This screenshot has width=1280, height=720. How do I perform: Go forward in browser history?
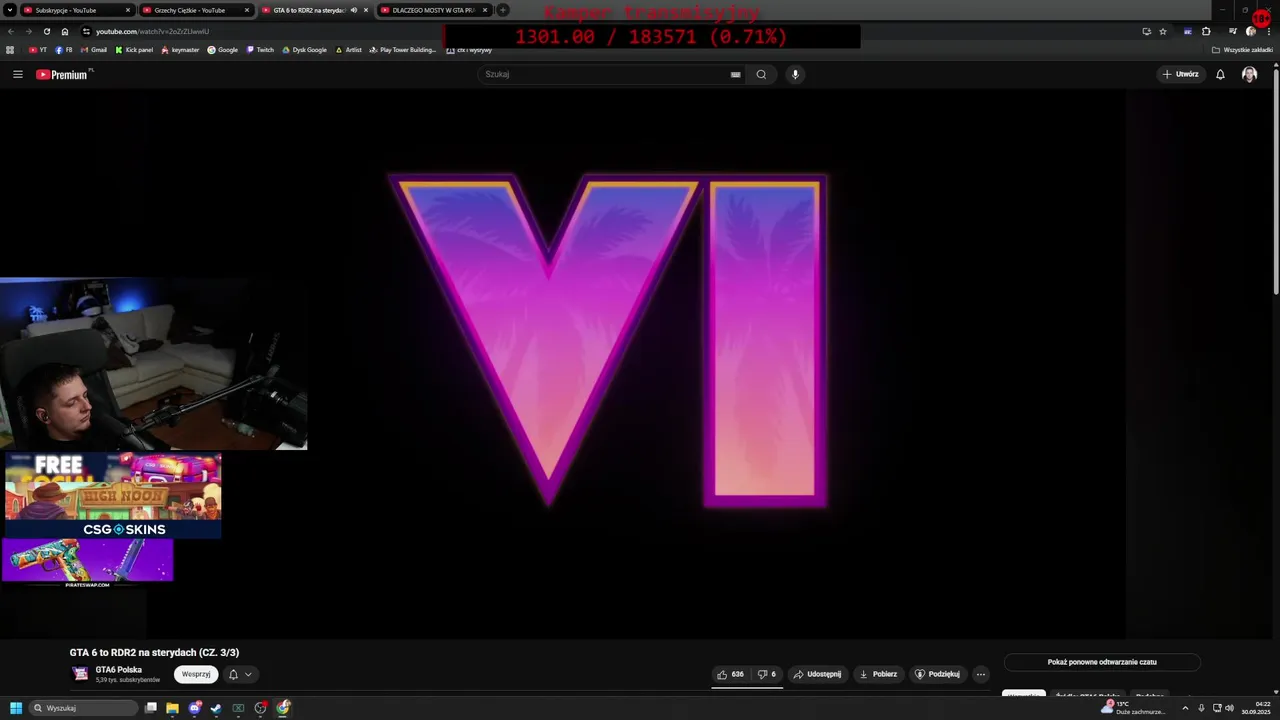28,31
